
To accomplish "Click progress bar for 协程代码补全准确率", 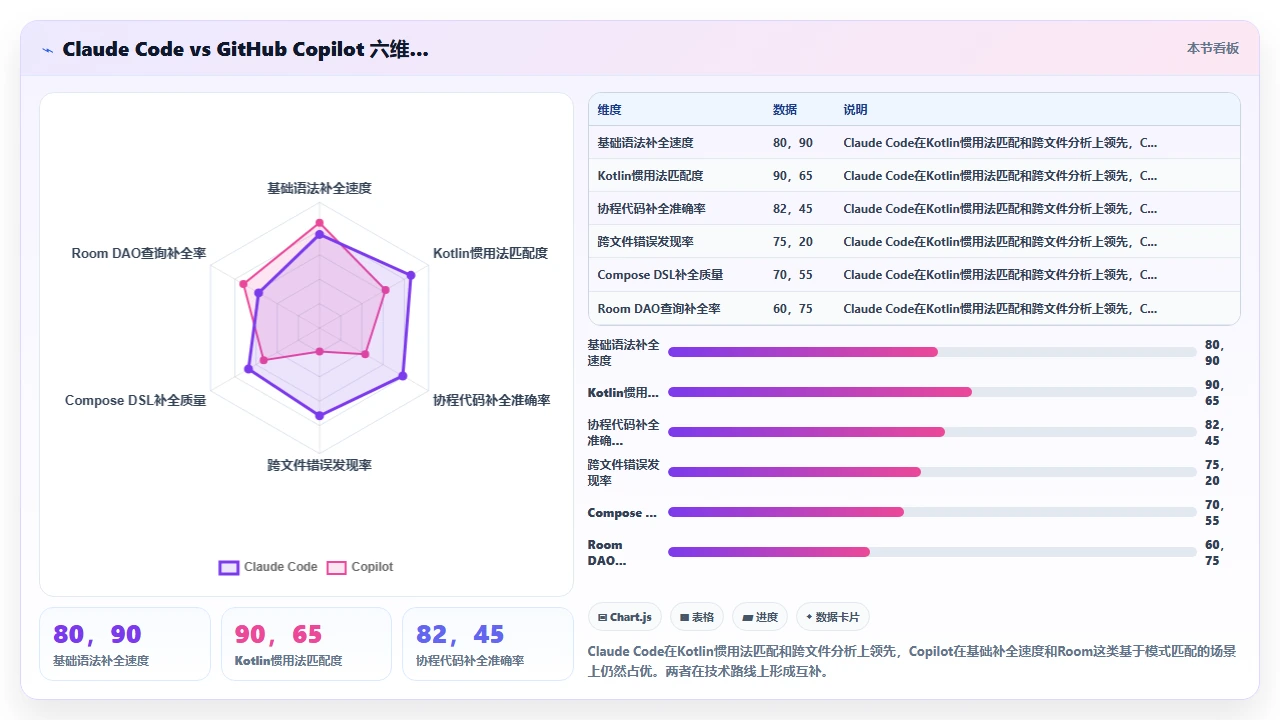I will click(x=932, y=432).
